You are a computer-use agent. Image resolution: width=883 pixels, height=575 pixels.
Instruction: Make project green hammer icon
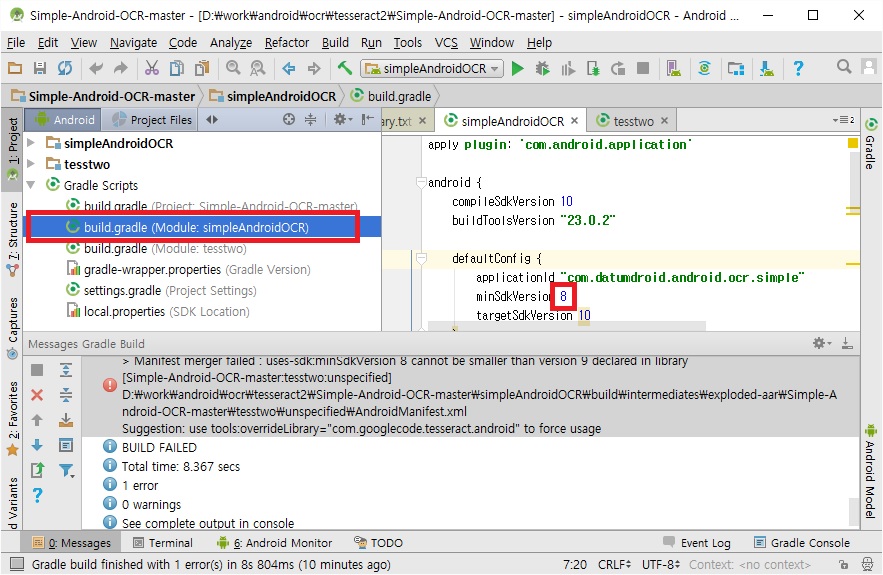[345, 68]
